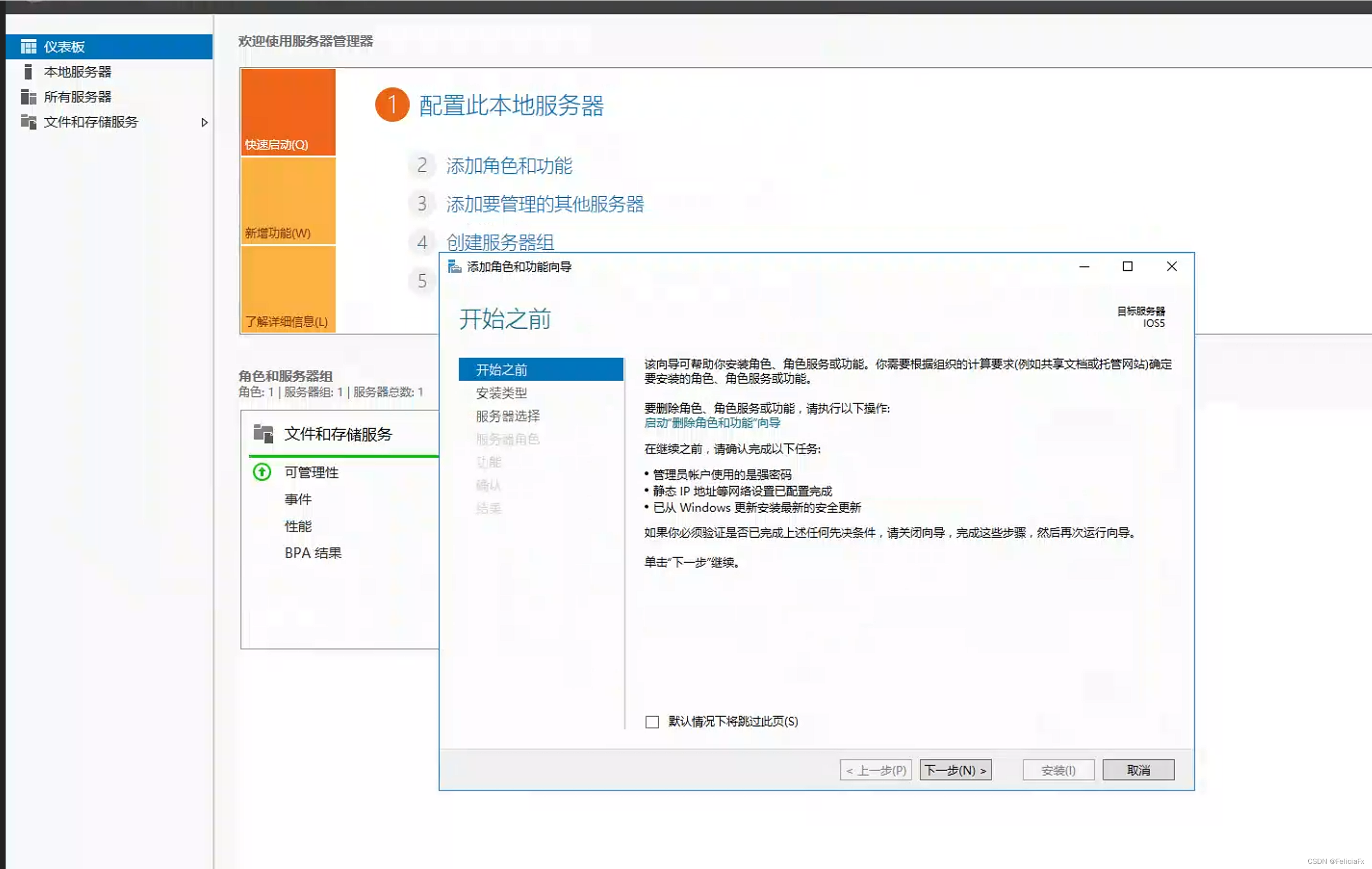Image resolution: width=1372 pixels, height=869 pixels.
Task: Open 性能 in the storage services tile
Action: (298, 526)
